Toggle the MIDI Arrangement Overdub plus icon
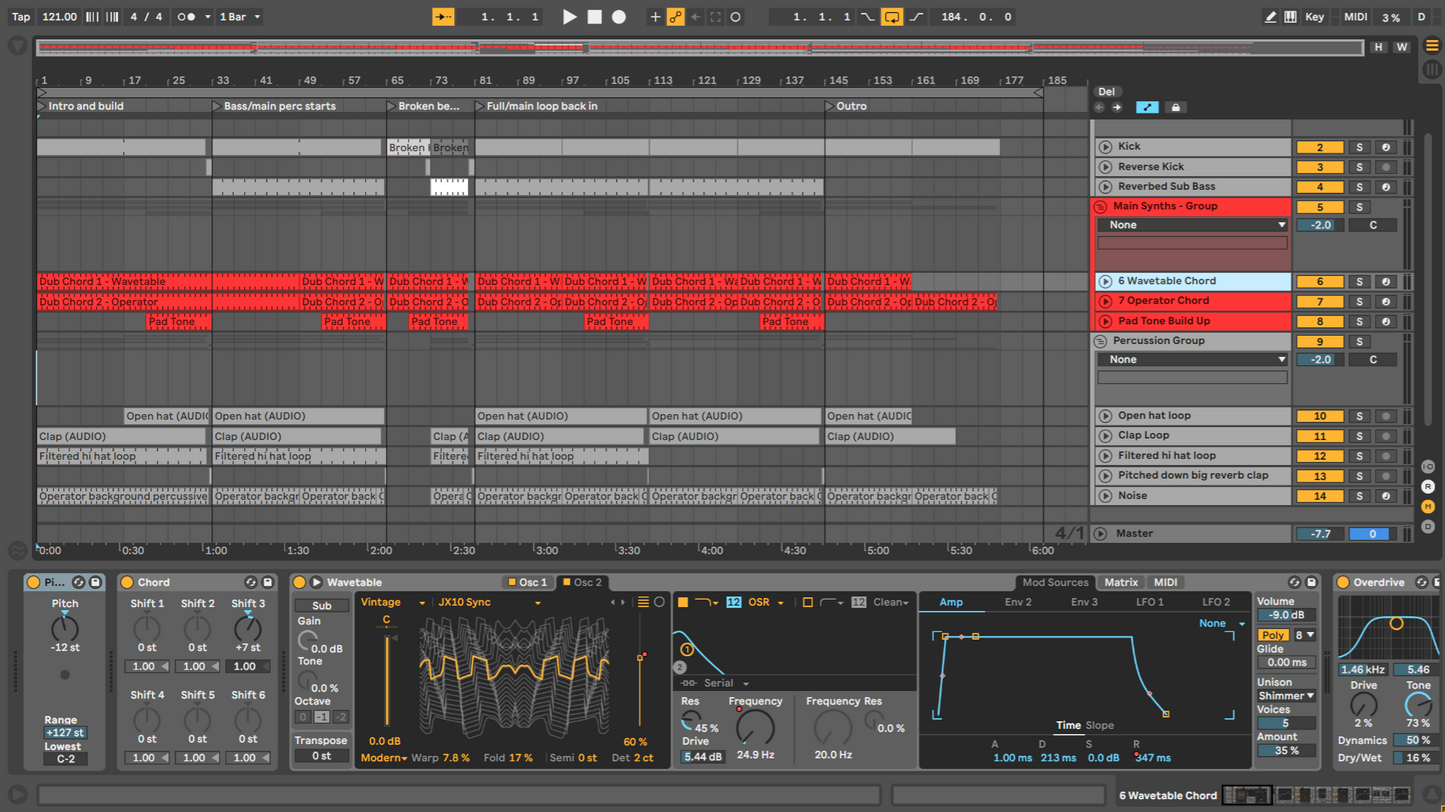Image resolution: width=1445 pixels, height=812 pixels. 655,17
